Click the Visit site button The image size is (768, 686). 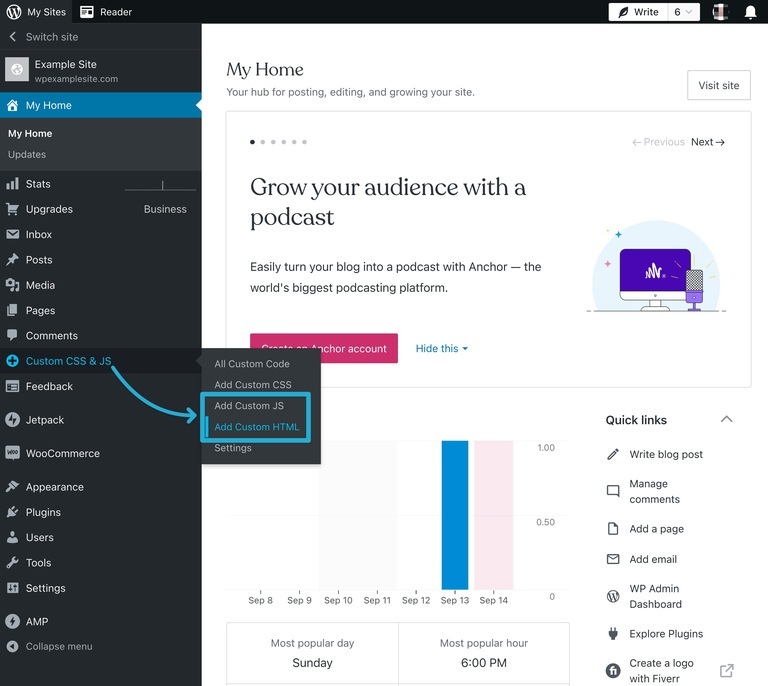(719, 85)
